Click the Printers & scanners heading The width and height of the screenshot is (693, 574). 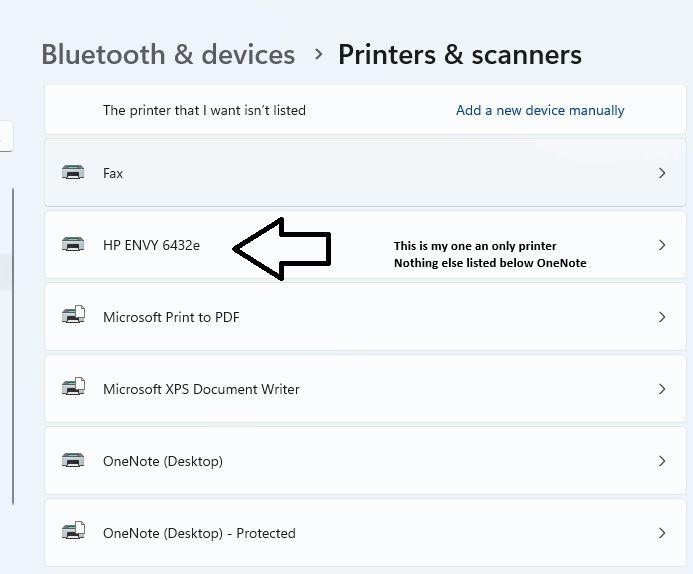point(460,54)
